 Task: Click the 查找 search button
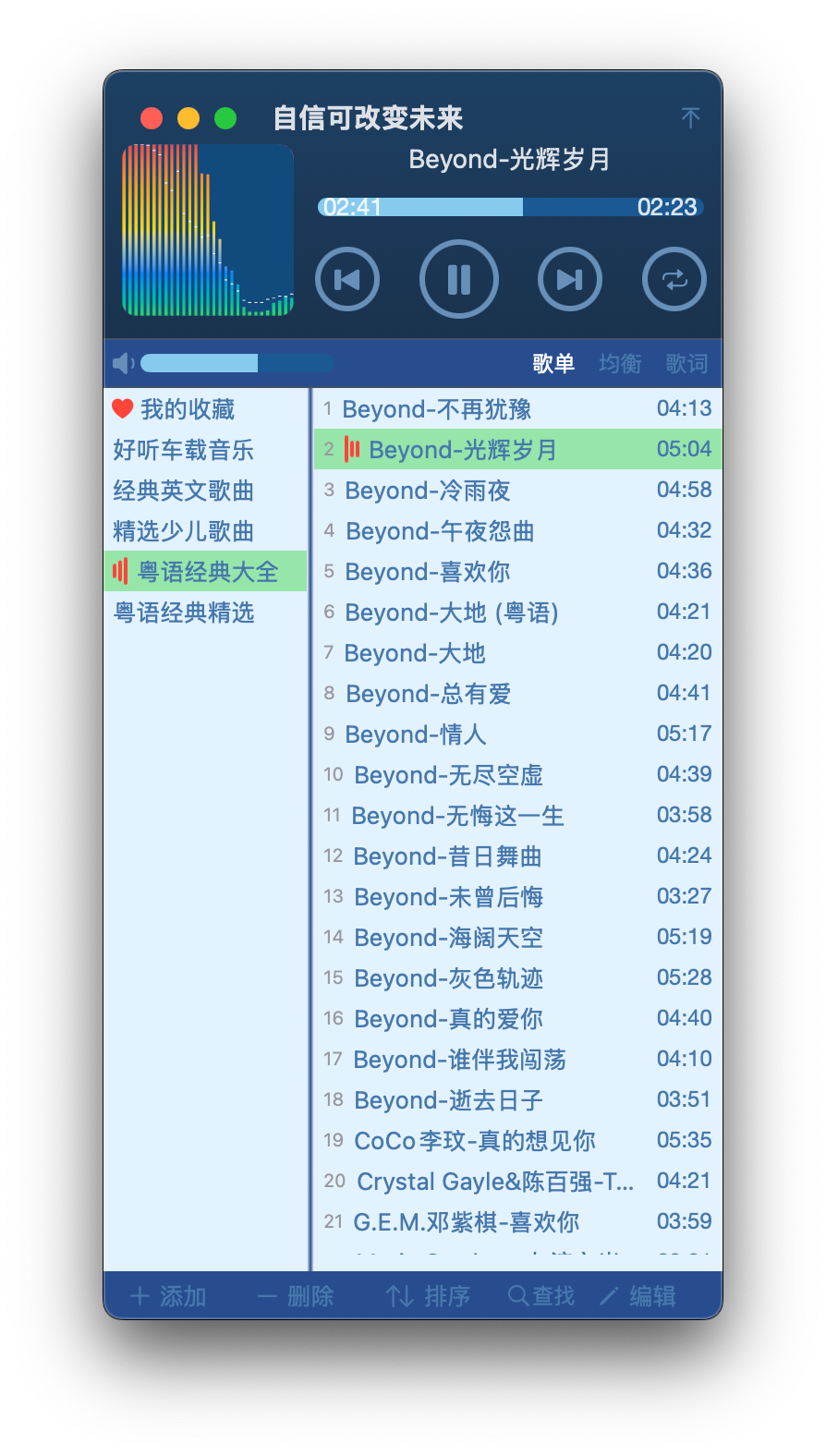pos(541,1296)
